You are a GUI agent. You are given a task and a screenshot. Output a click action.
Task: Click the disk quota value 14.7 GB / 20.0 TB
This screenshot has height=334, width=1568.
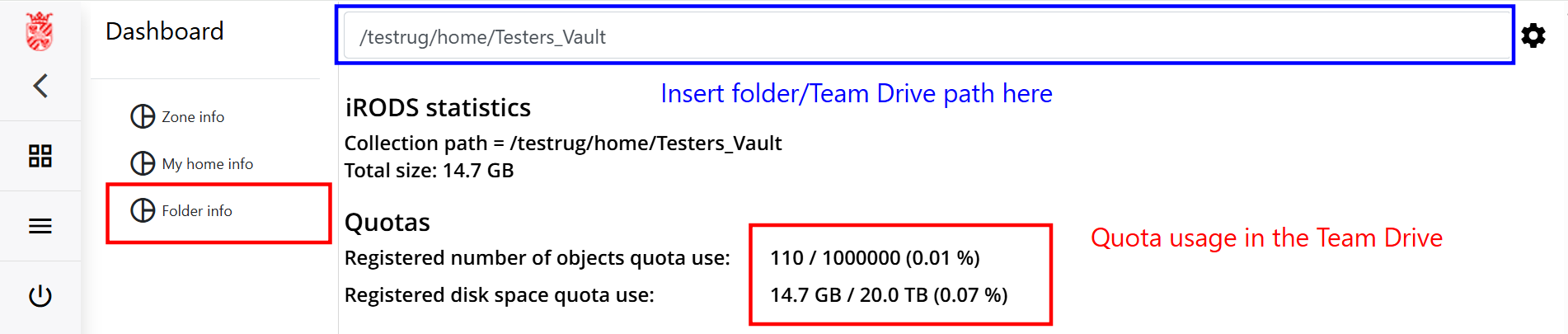(x=889, y=295)
